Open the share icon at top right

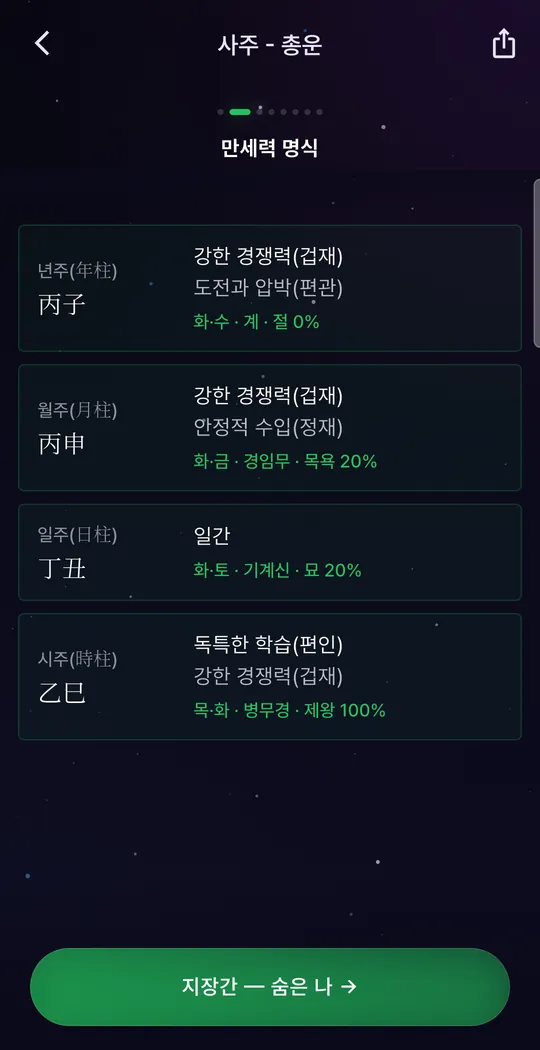pos(504,44)
